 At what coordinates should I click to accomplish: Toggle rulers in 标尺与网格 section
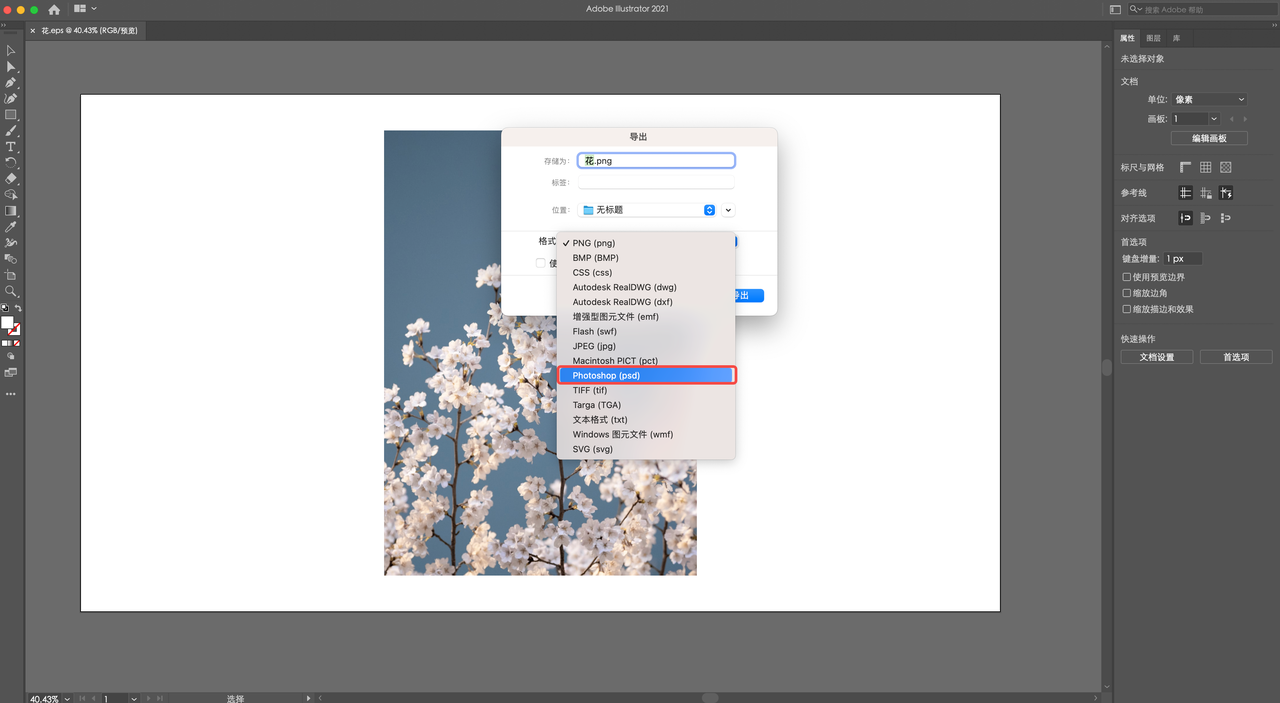[1185, 168]
